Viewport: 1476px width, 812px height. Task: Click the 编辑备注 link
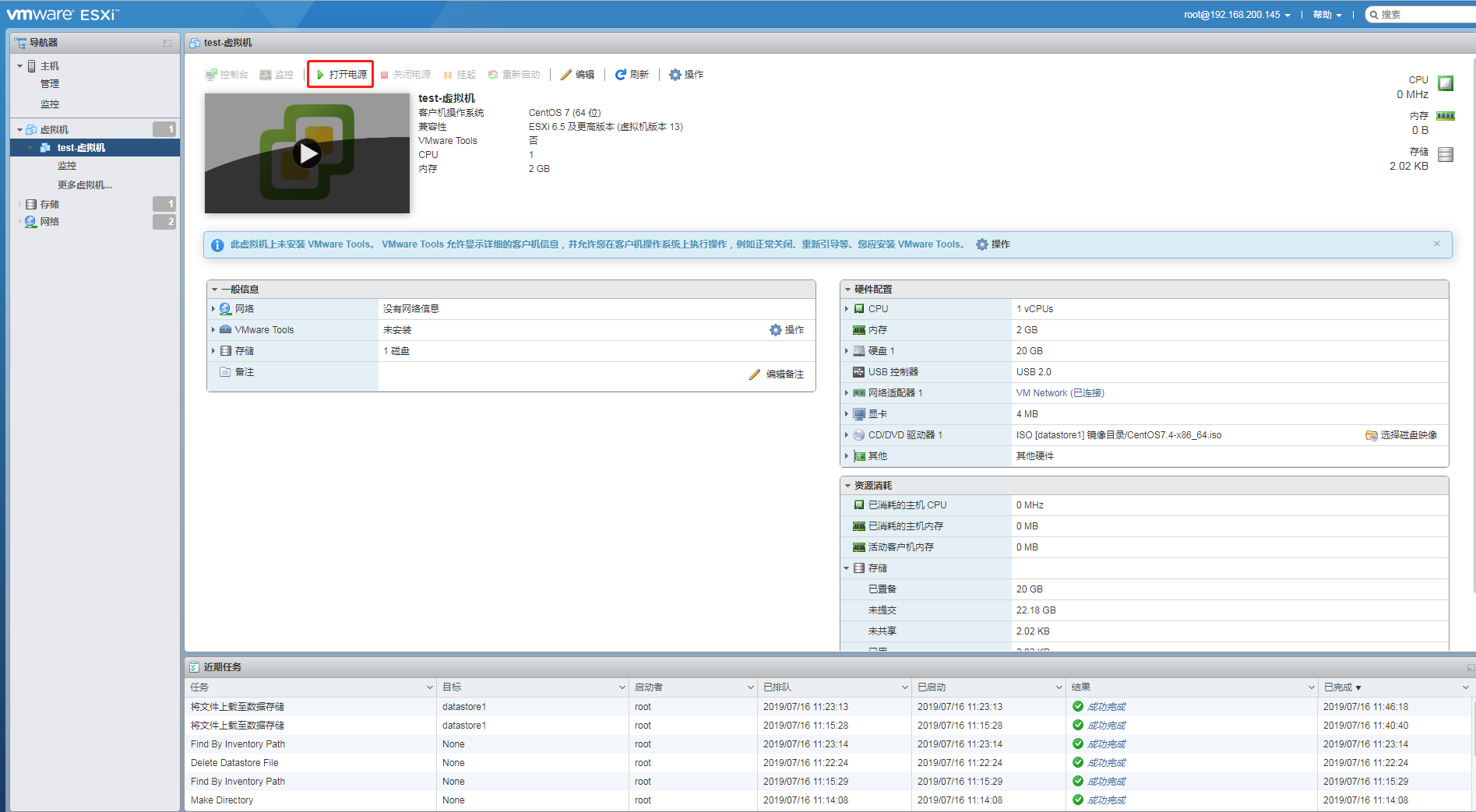point(784,374)
